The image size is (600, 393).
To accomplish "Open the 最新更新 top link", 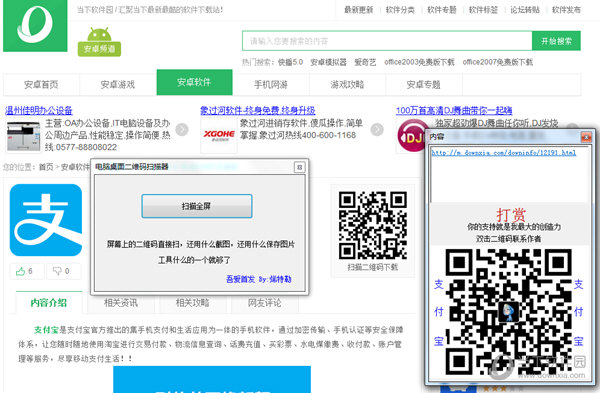I will pyautogui.click(x=359, y=10).
